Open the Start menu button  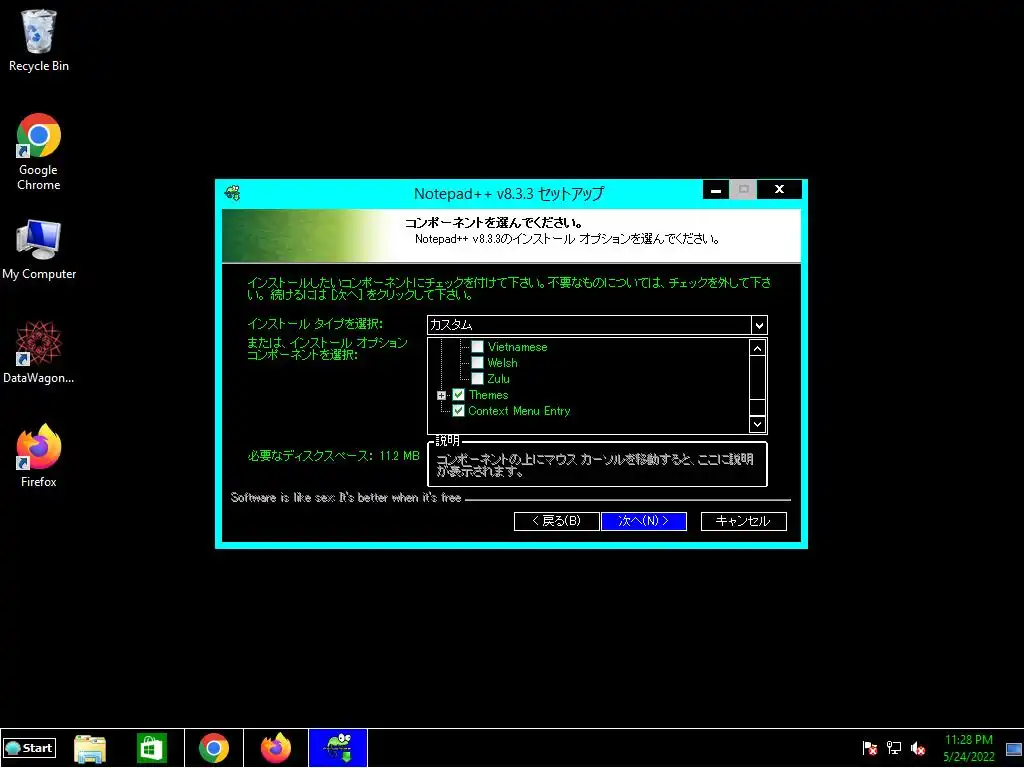point(29,748)
